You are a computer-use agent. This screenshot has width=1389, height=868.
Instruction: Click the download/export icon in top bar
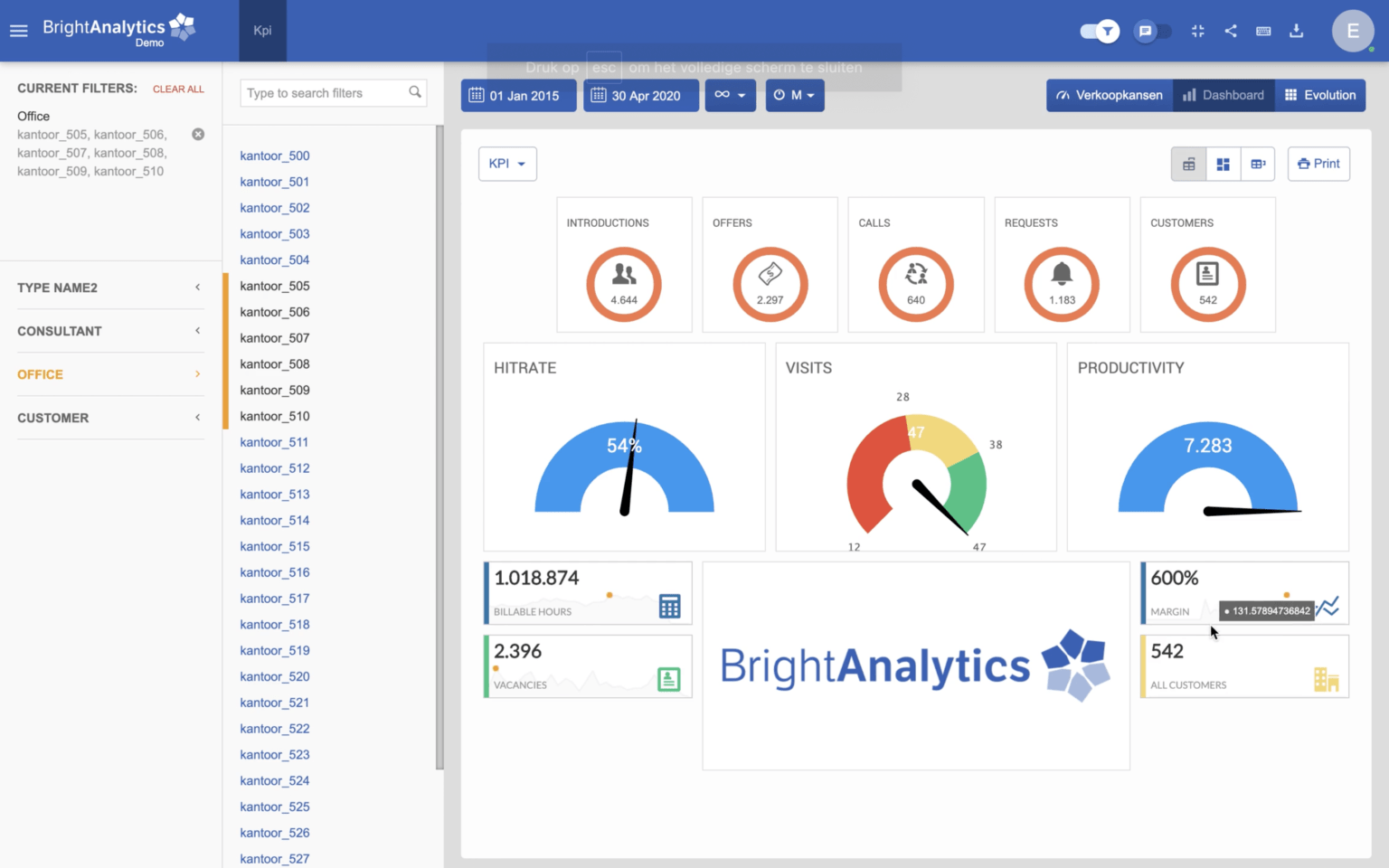(1296, 31)
